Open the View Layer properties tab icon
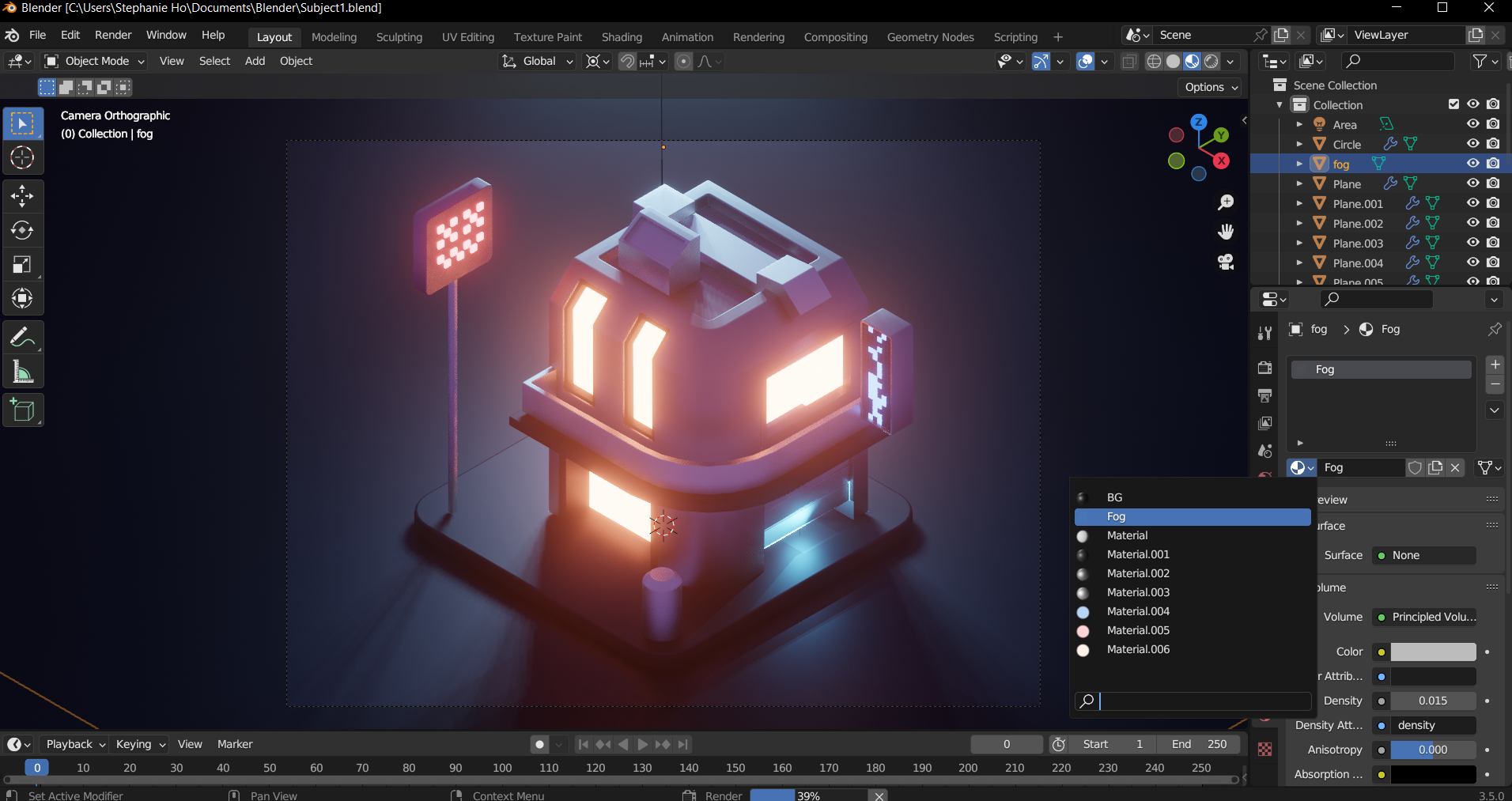The height and width of the screenshot is (801, 1512). pos(1264,423)
